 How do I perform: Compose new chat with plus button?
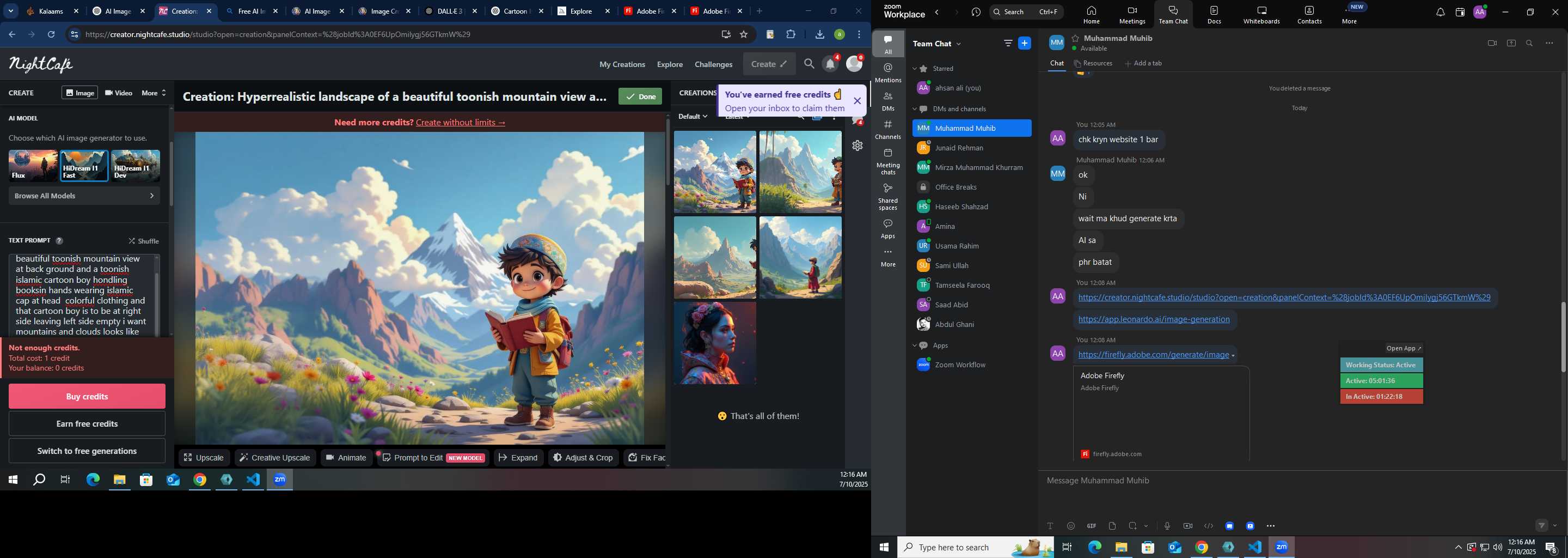point(1025,43)
